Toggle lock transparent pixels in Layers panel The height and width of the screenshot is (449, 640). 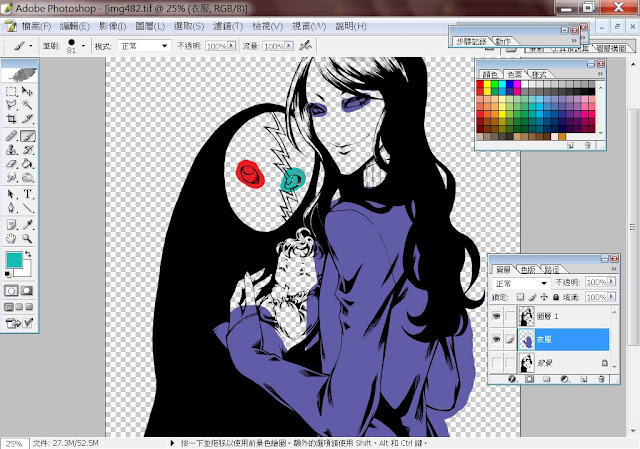click(x=520, y=297)
